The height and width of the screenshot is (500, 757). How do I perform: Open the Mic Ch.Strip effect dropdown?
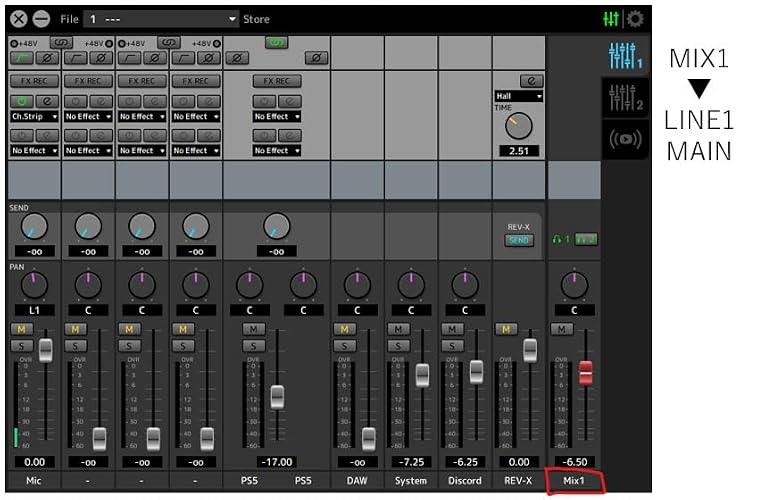pos(34,116)
